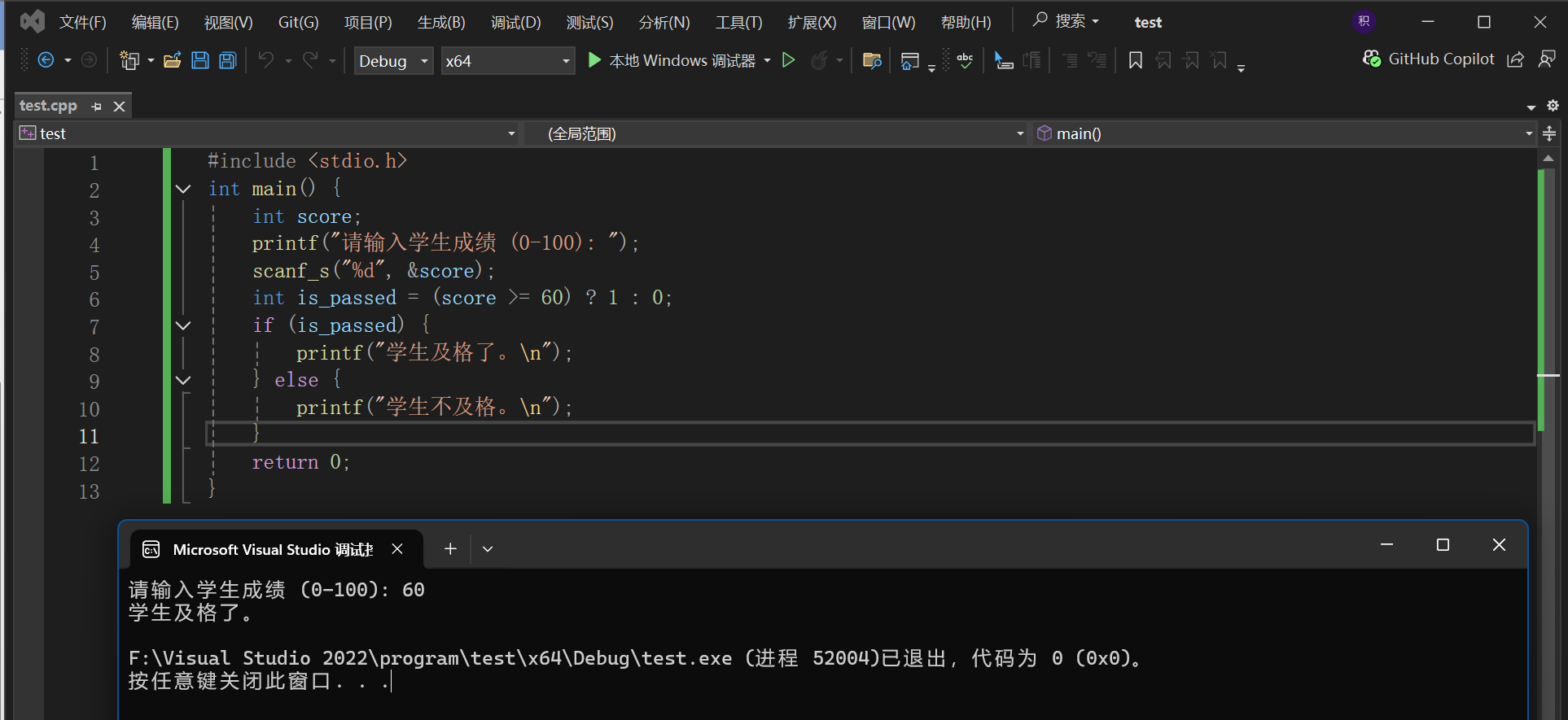Open the 测试(S) menu
Viewport: 1568px width, 720px height.
click(x=589, y=22)
